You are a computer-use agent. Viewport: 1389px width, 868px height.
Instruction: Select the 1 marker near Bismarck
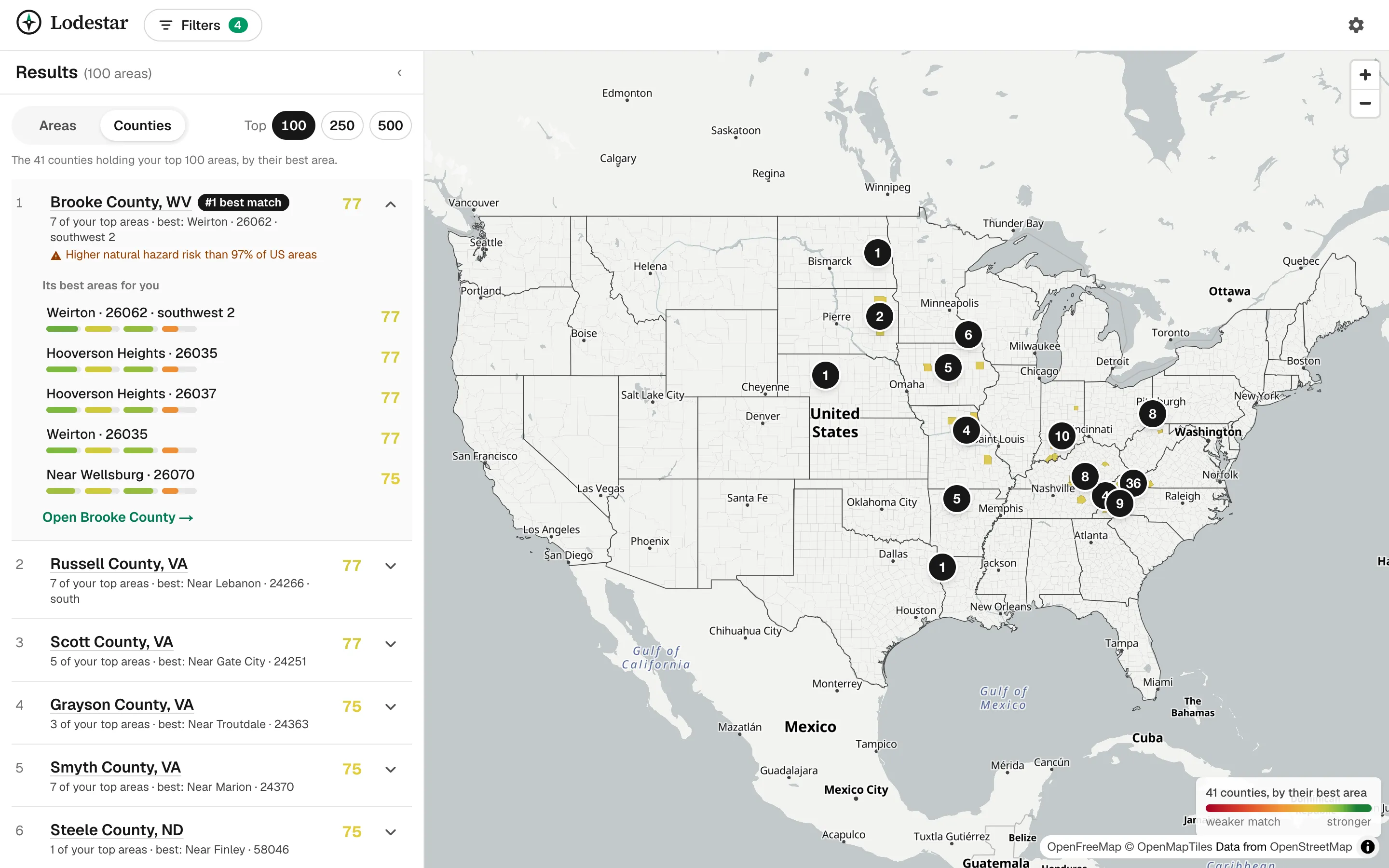877,253
